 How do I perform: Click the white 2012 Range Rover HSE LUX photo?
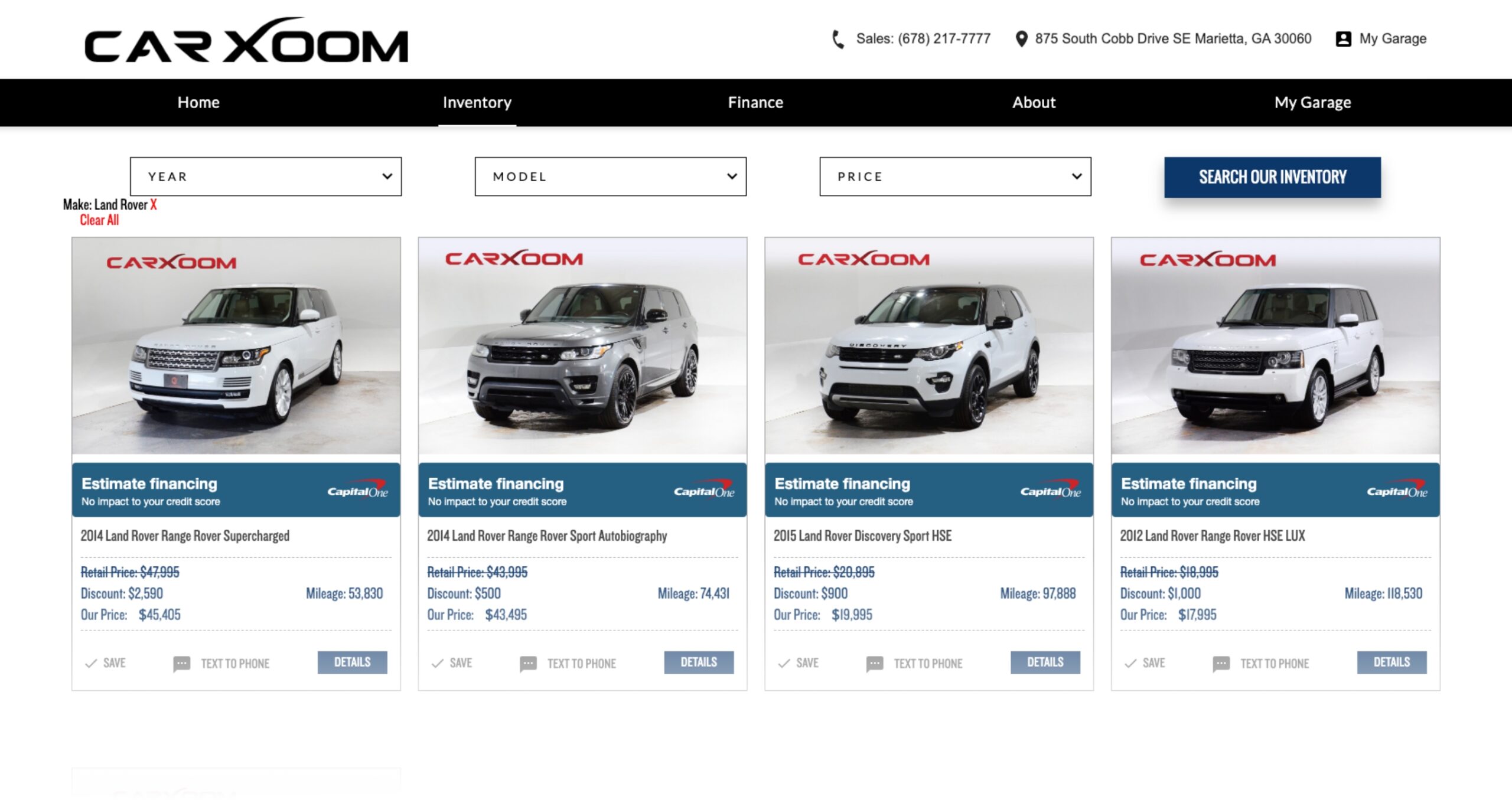coord(1276,346)
